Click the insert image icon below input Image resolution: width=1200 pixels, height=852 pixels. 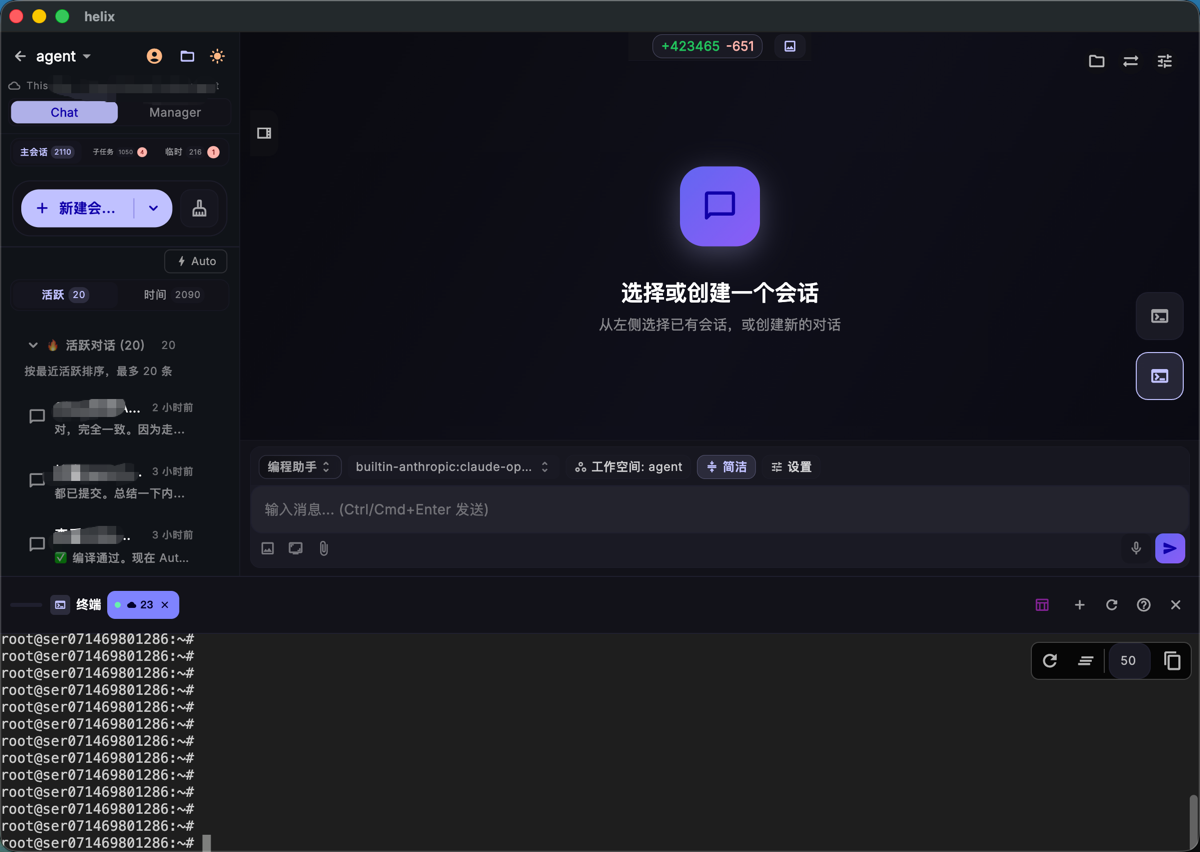[x=268, y=548]
